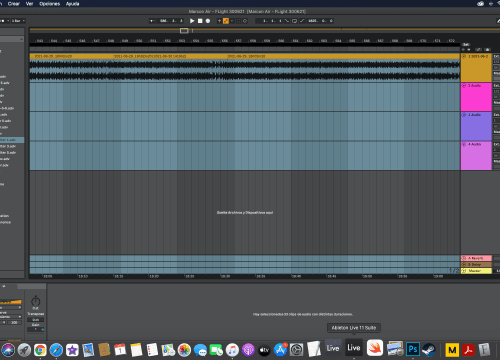Click Ableton Live 11 Suite Dock icon

click(354, 348)
